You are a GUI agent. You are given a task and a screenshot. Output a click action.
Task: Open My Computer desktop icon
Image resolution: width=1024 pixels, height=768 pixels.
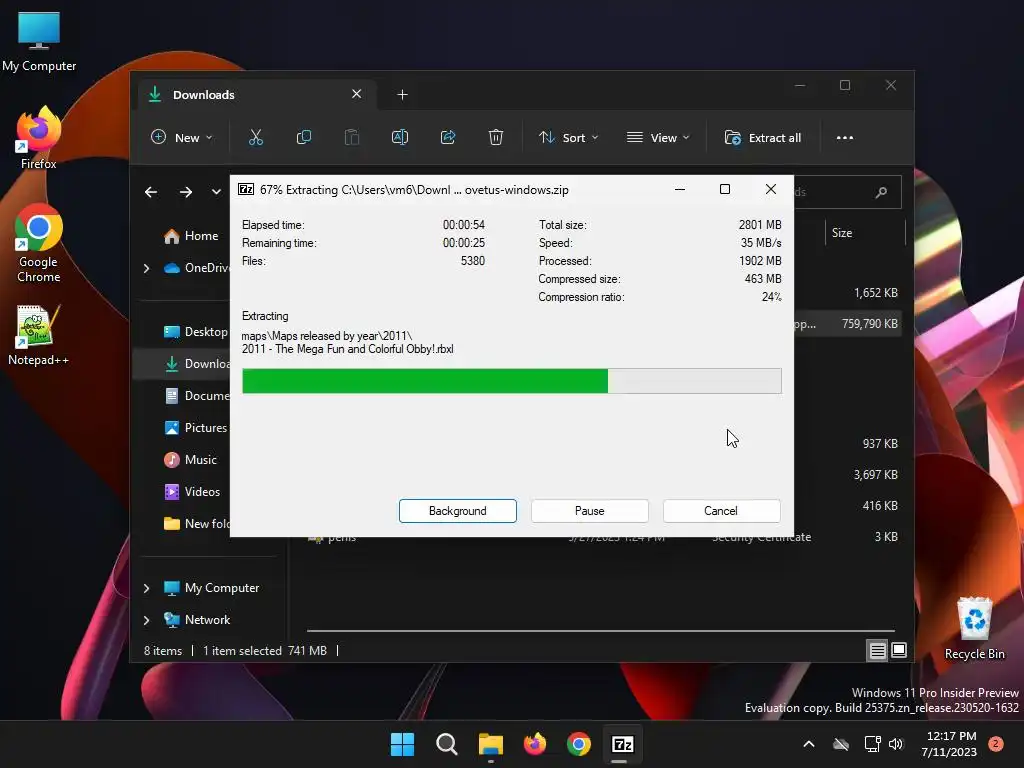[39, 42]
